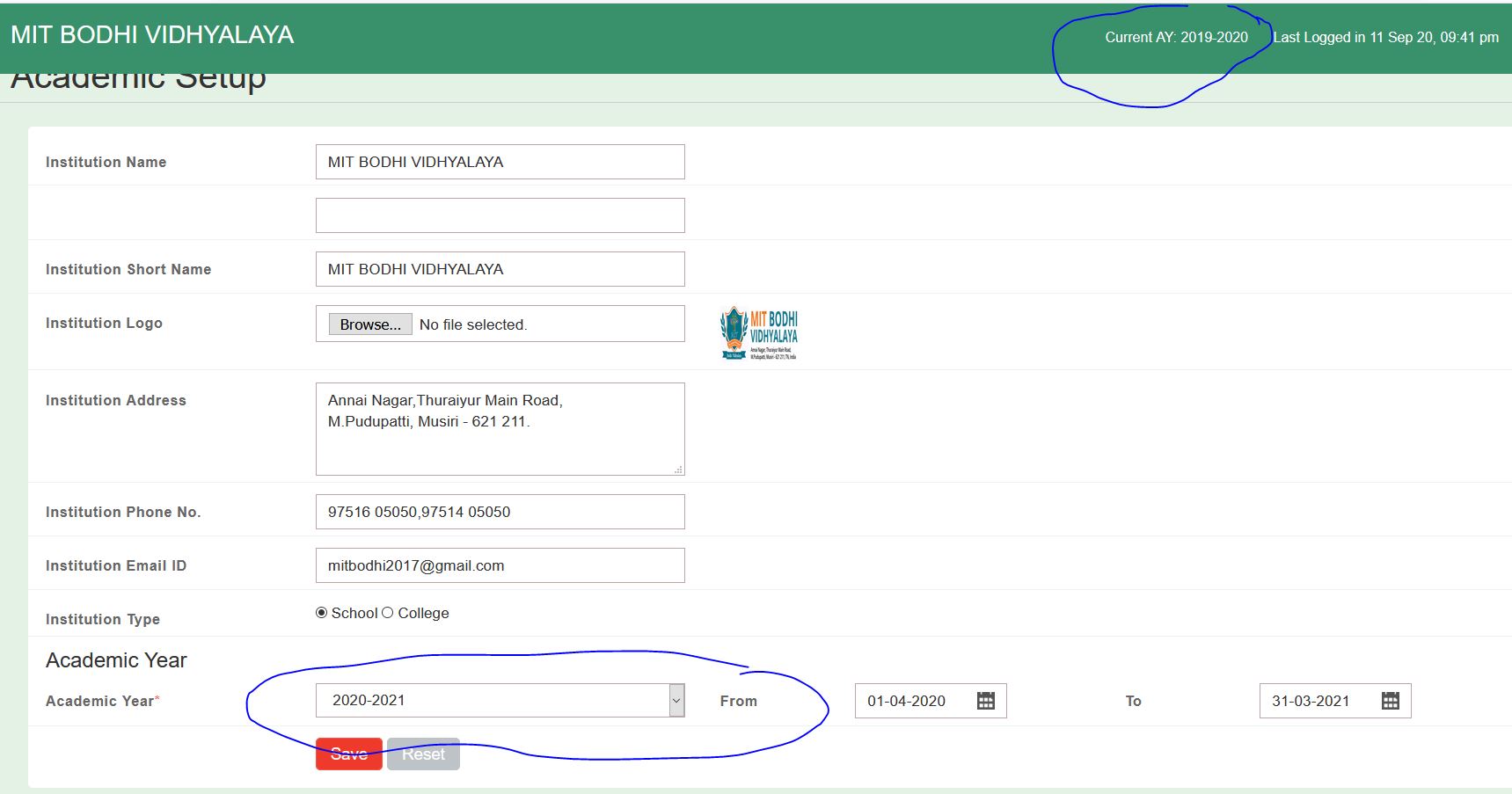Click Current AY: 2019-2020 in header
The height and width of the screenshot is (794, 1512).
point(1176,37)
